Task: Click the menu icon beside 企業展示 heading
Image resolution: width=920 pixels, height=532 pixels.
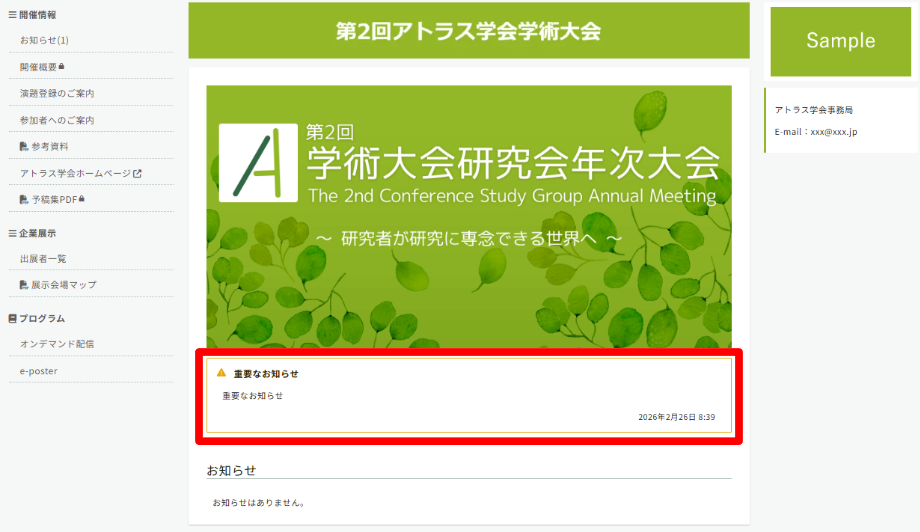Action: click(x=12, y=233)
